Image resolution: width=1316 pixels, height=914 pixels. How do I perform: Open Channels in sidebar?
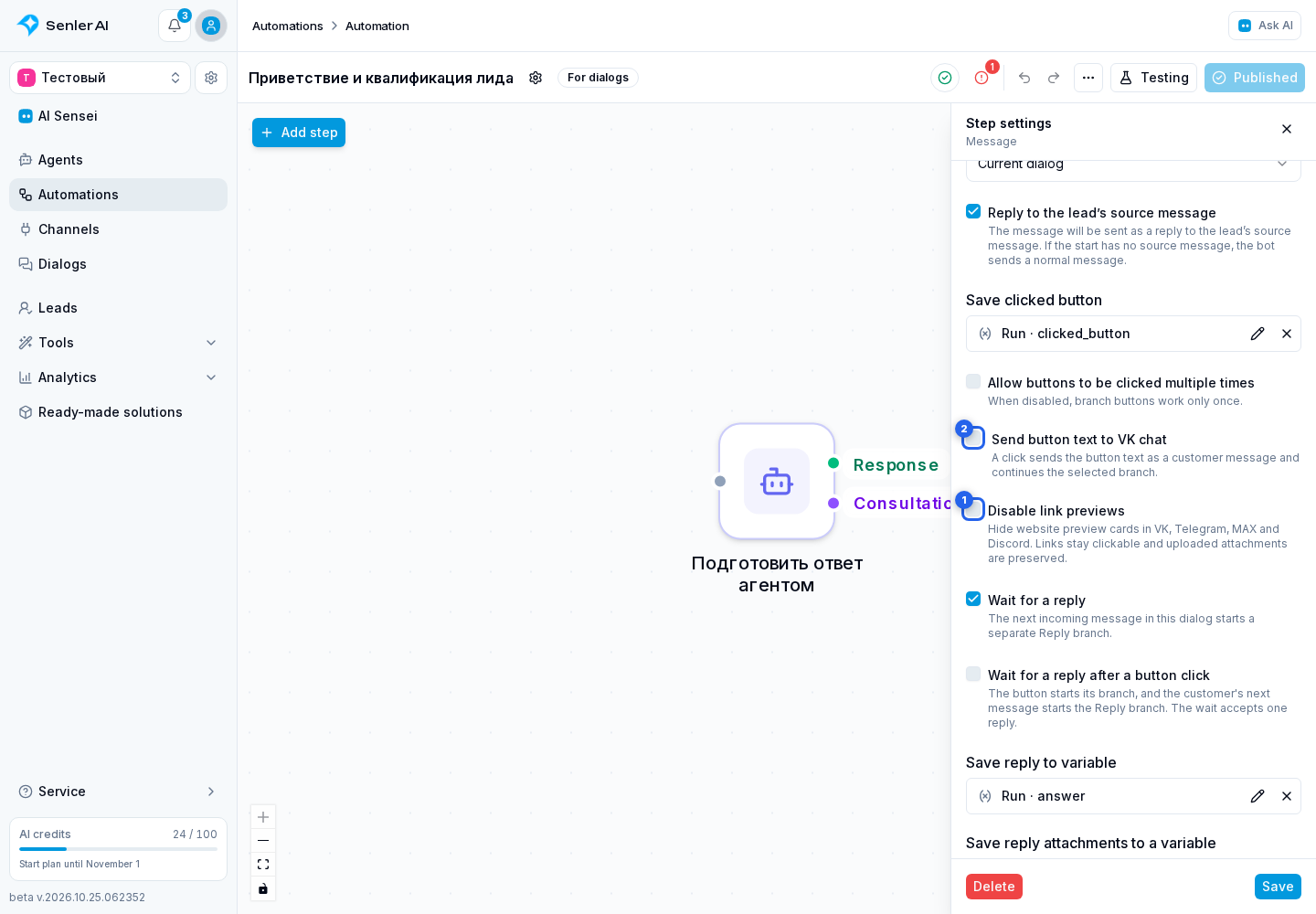[x=118, y=229]
